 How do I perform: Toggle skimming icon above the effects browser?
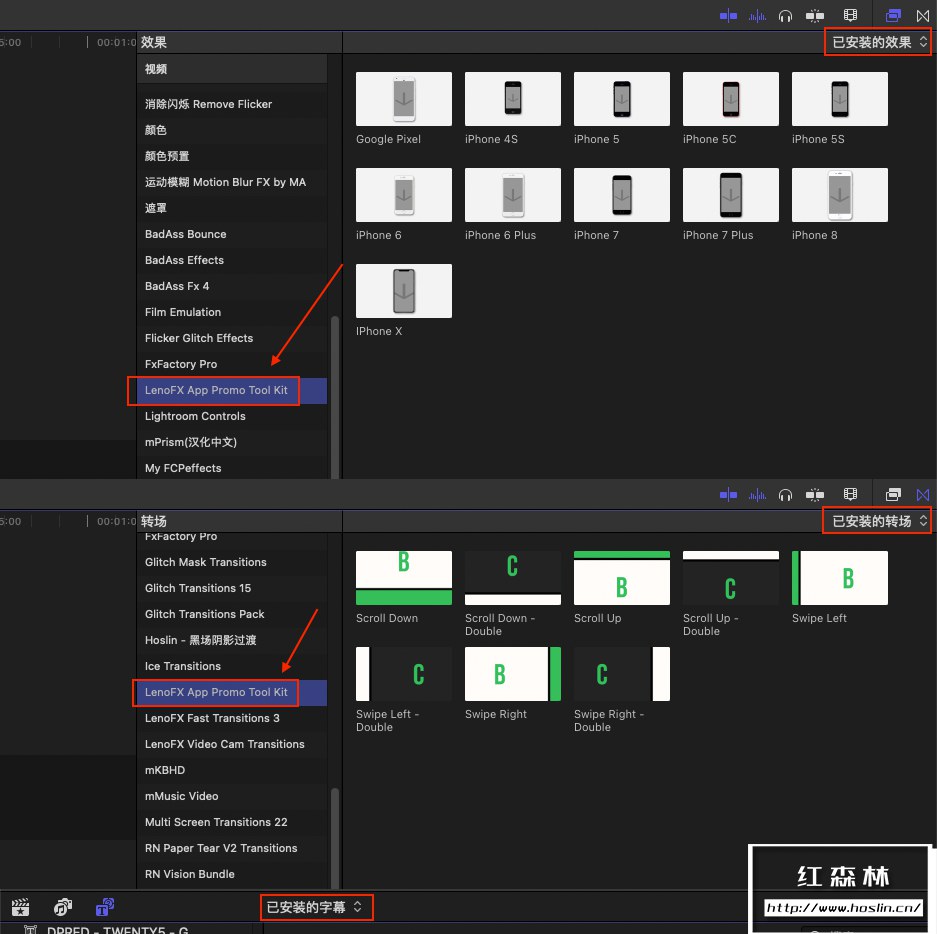tap(728, 16)
